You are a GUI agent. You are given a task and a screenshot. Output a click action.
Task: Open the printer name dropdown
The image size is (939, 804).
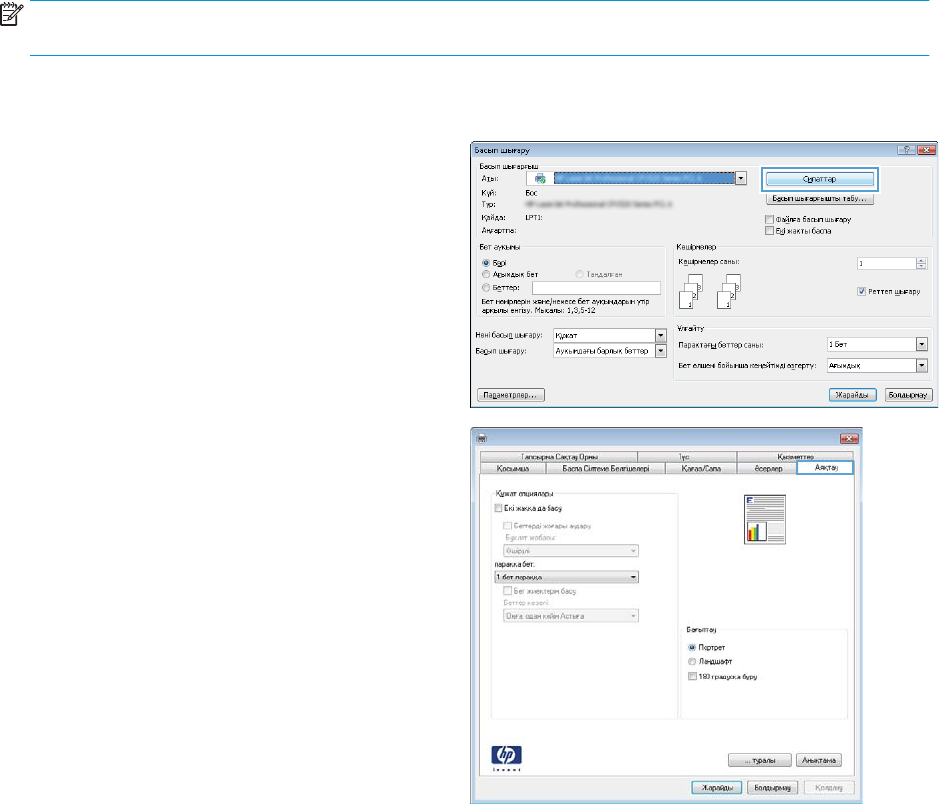(x=741, y=178)
